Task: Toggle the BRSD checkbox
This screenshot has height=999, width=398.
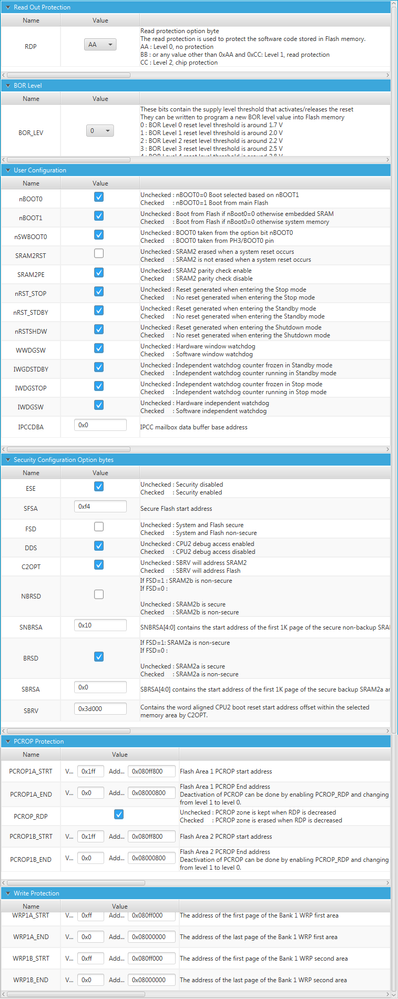Action: [x=99, y=656]
